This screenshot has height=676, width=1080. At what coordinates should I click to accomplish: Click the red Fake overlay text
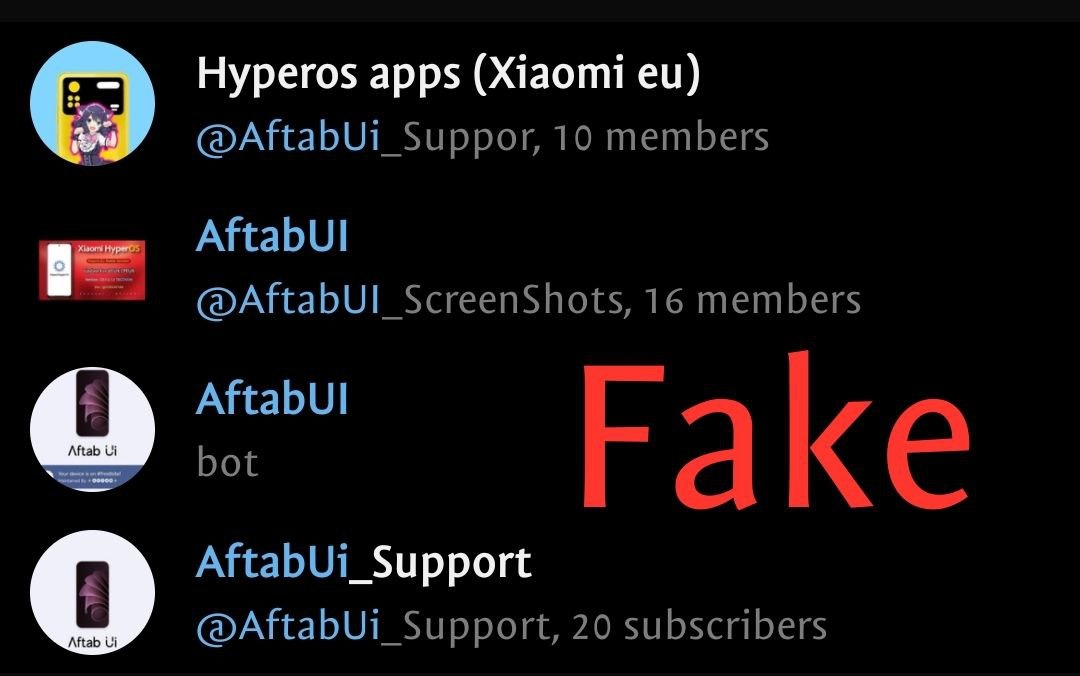pos(776,431)
